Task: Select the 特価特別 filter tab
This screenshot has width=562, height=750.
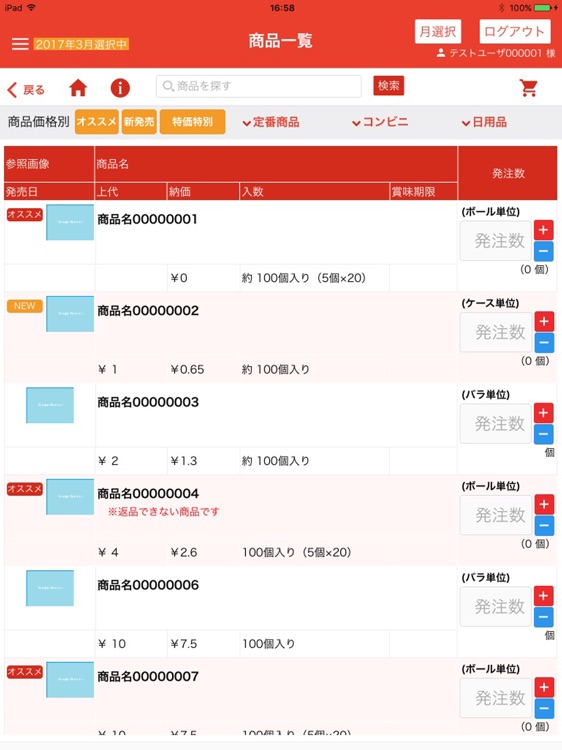Action: point(192,121)
